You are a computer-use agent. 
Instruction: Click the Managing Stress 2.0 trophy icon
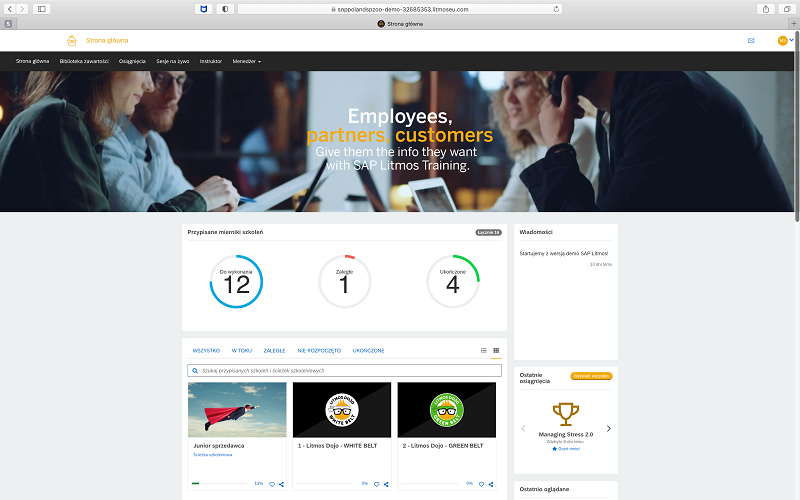(566, 414)
